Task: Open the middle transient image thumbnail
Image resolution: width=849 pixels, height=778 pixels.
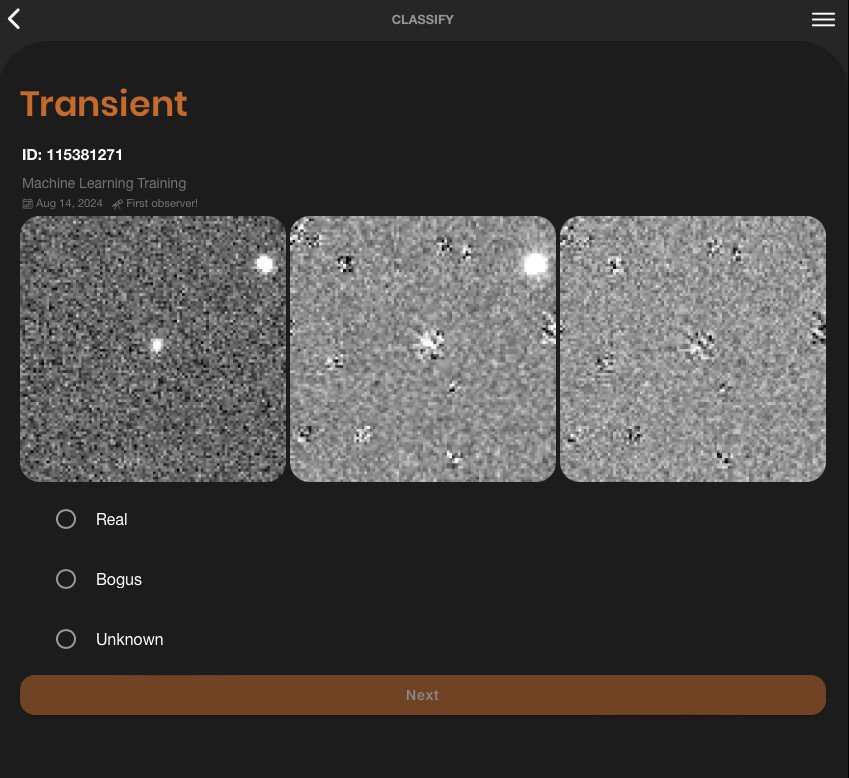Action: [x=422, y=349]
